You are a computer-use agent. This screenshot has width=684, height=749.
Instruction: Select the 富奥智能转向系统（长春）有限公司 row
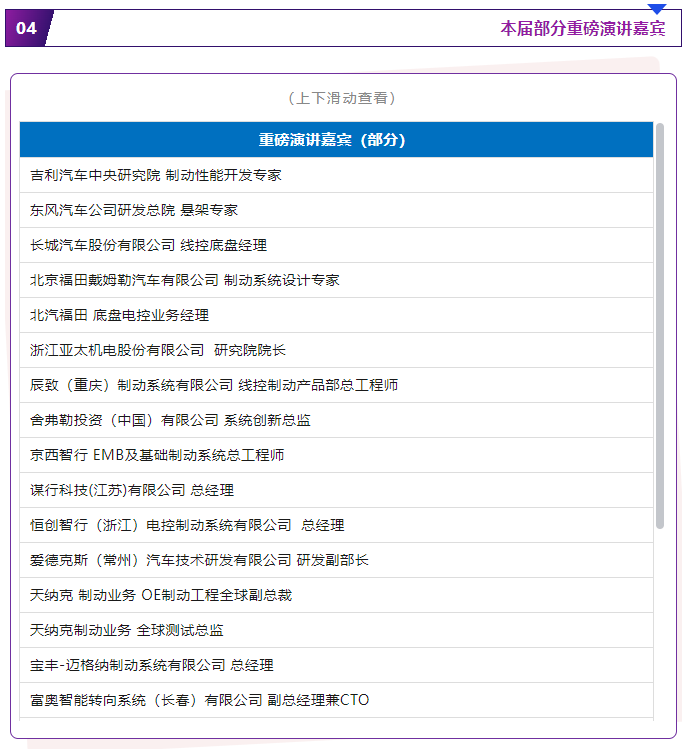[200, 700]
